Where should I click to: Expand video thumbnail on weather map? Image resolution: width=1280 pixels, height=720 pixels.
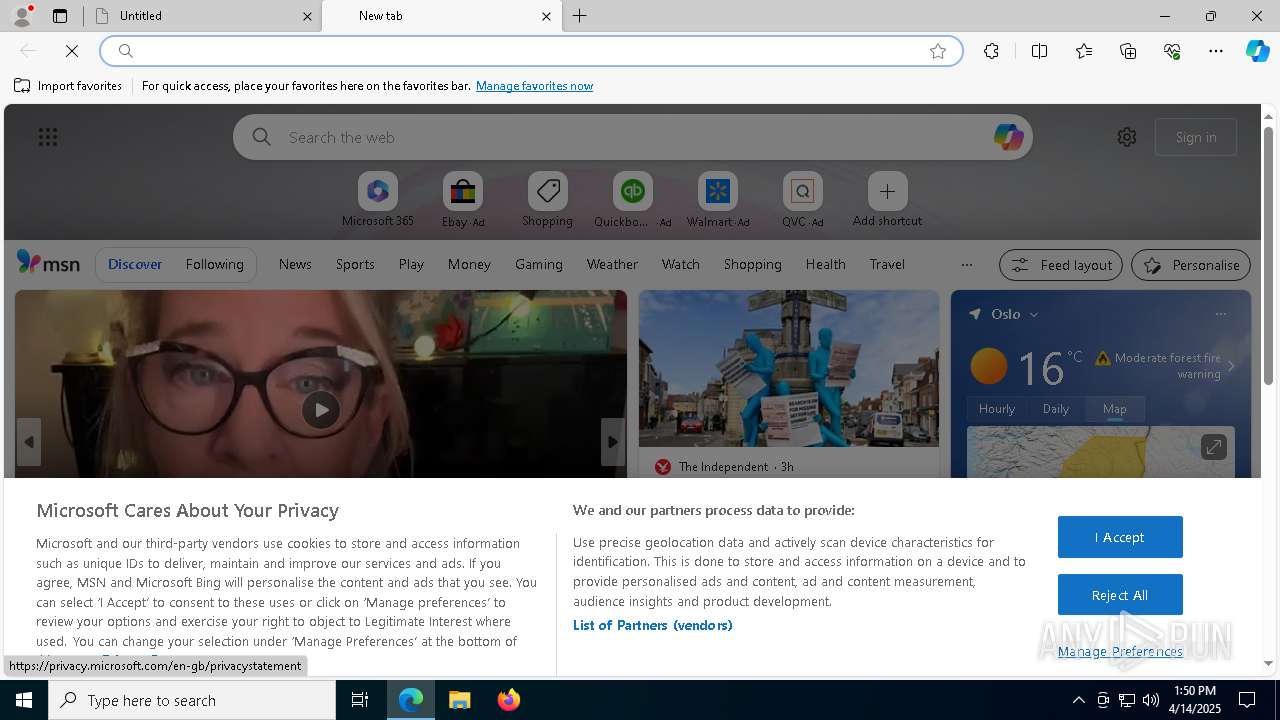1213,447
